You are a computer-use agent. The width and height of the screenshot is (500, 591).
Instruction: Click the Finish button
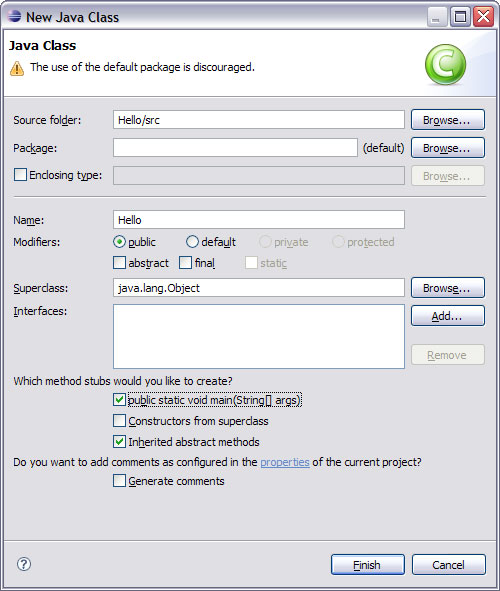[368, 565]
